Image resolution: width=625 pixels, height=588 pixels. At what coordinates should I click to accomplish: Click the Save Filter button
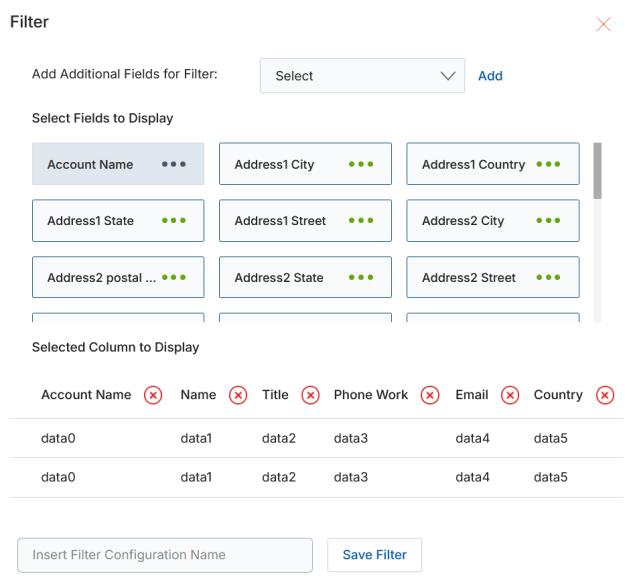point(374,555)
